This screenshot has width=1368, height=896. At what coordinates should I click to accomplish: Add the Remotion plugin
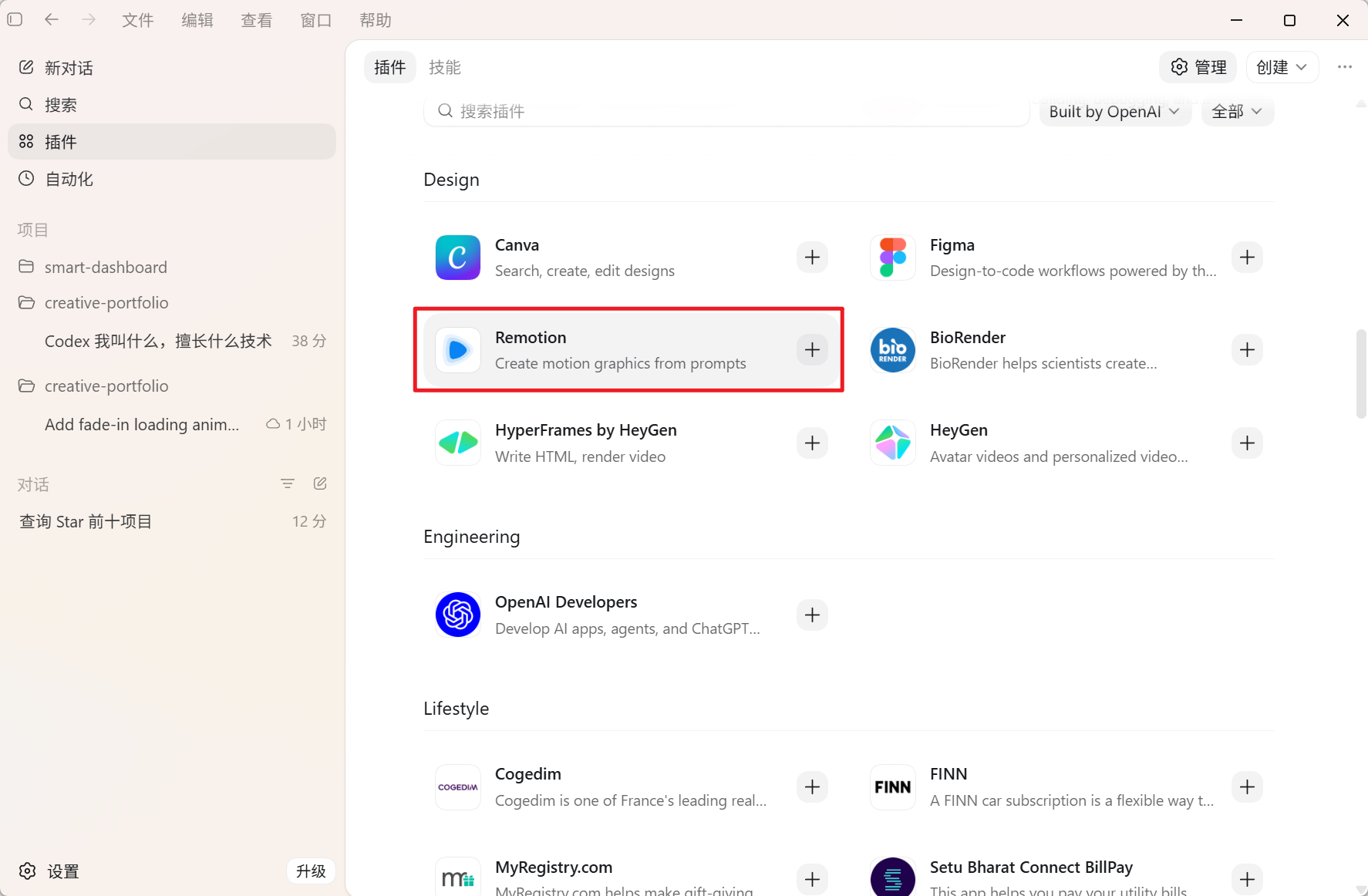pyautogui.click(x=812, y=350)
